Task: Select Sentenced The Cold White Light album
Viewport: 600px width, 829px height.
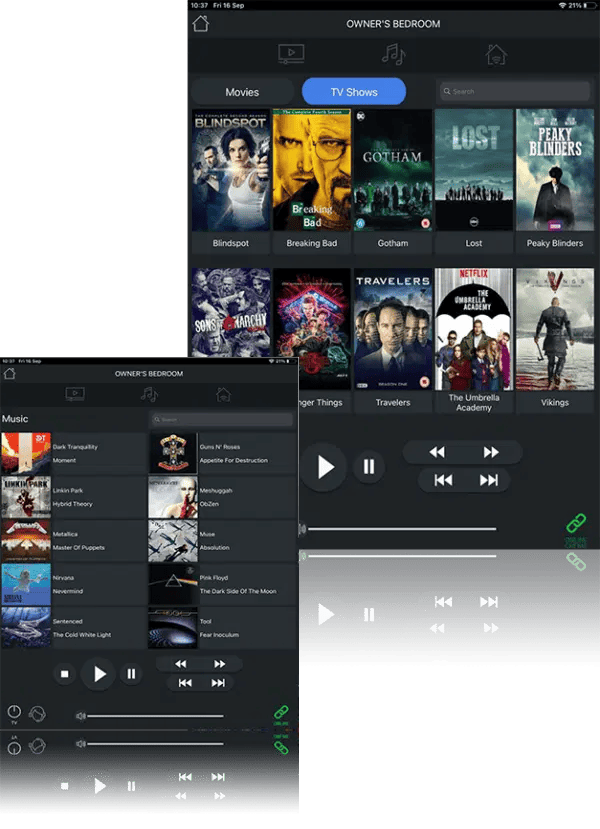Action: [73, 628]
